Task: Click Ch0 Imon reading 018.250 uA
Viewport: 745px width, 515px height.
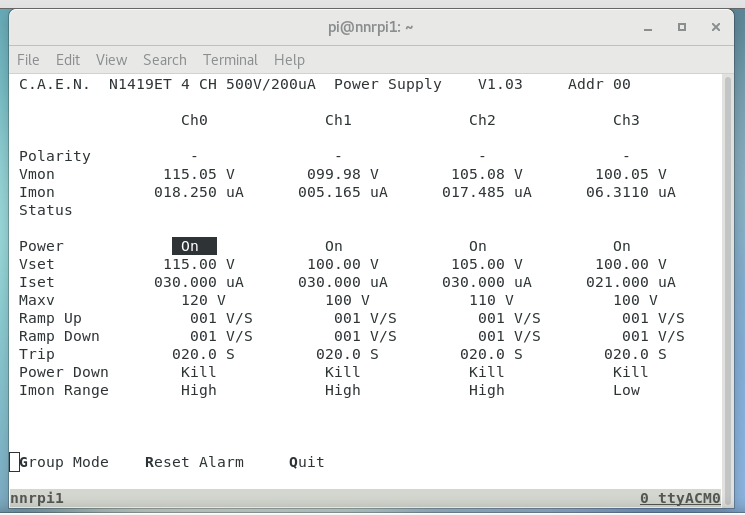Action: coord(199,192)
